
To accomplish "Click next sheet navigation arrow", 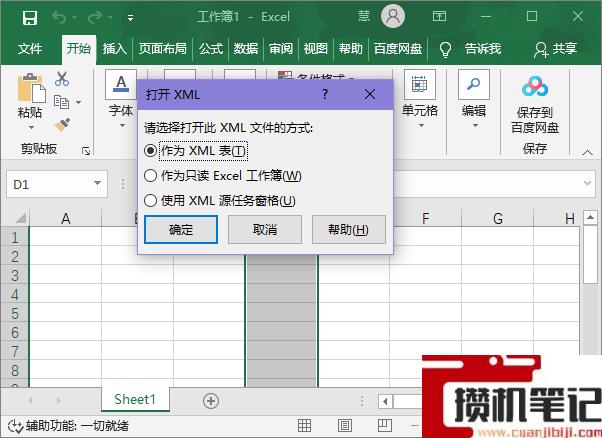I will click(x=58, y=401).
